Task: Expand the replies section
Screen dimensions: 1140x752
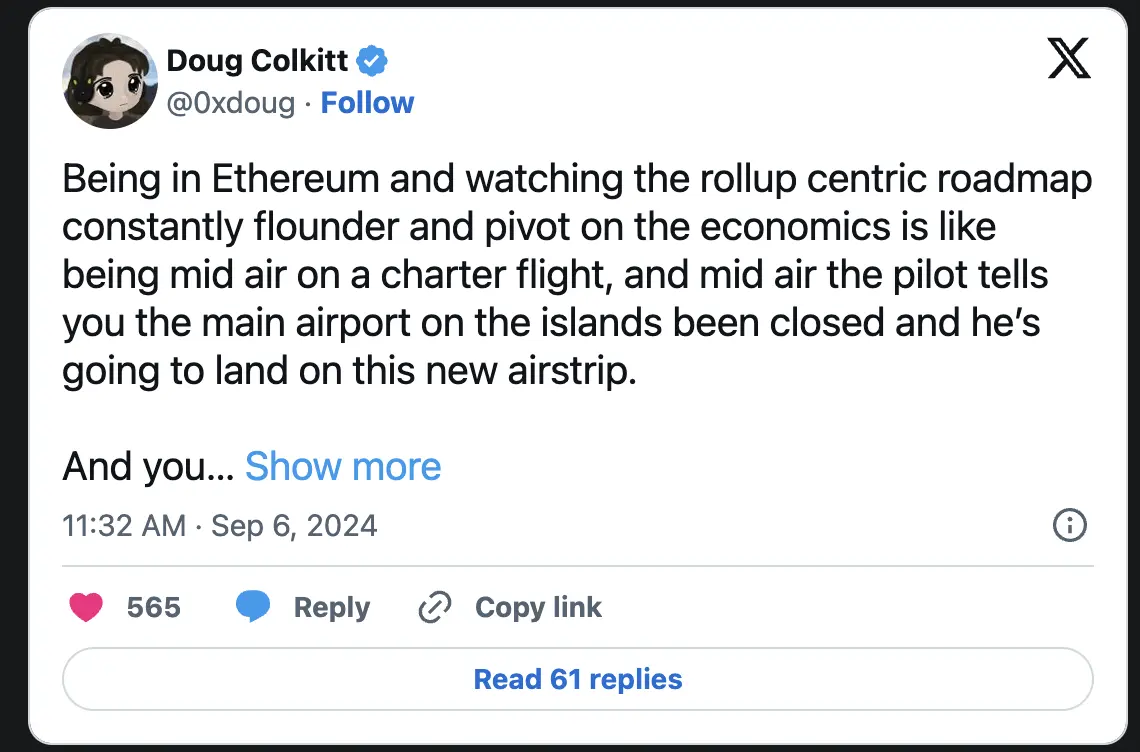Action: pyautogui.click(x=577, y=679)
